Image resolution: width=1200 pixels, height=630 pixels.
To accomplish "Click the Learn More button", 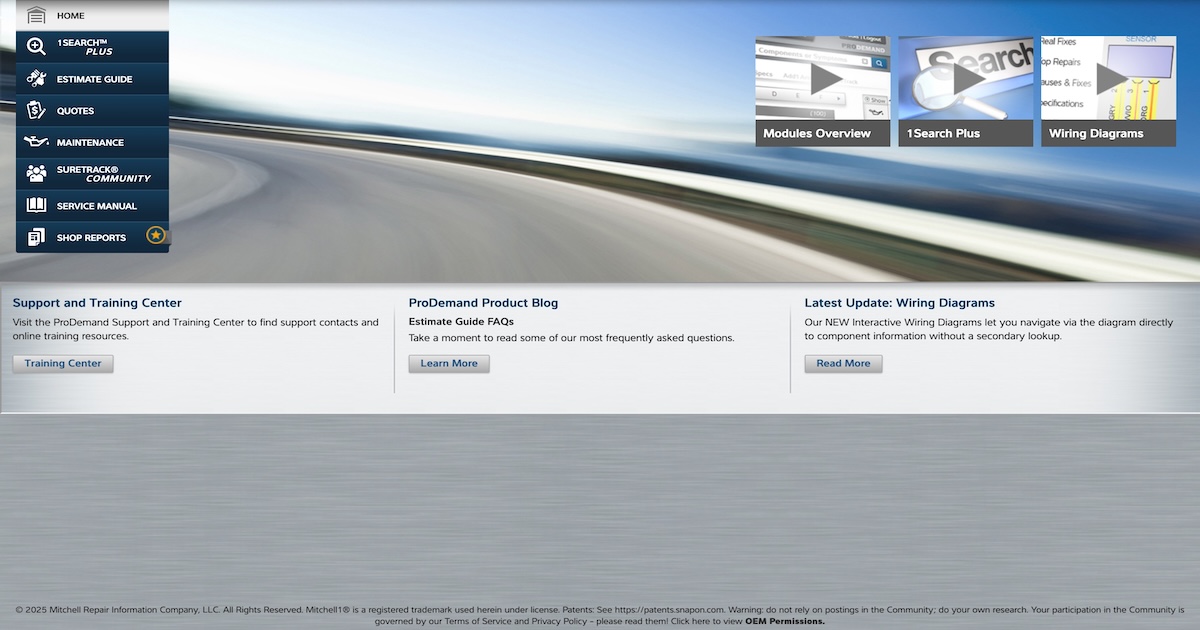I will tap(449, 363).
